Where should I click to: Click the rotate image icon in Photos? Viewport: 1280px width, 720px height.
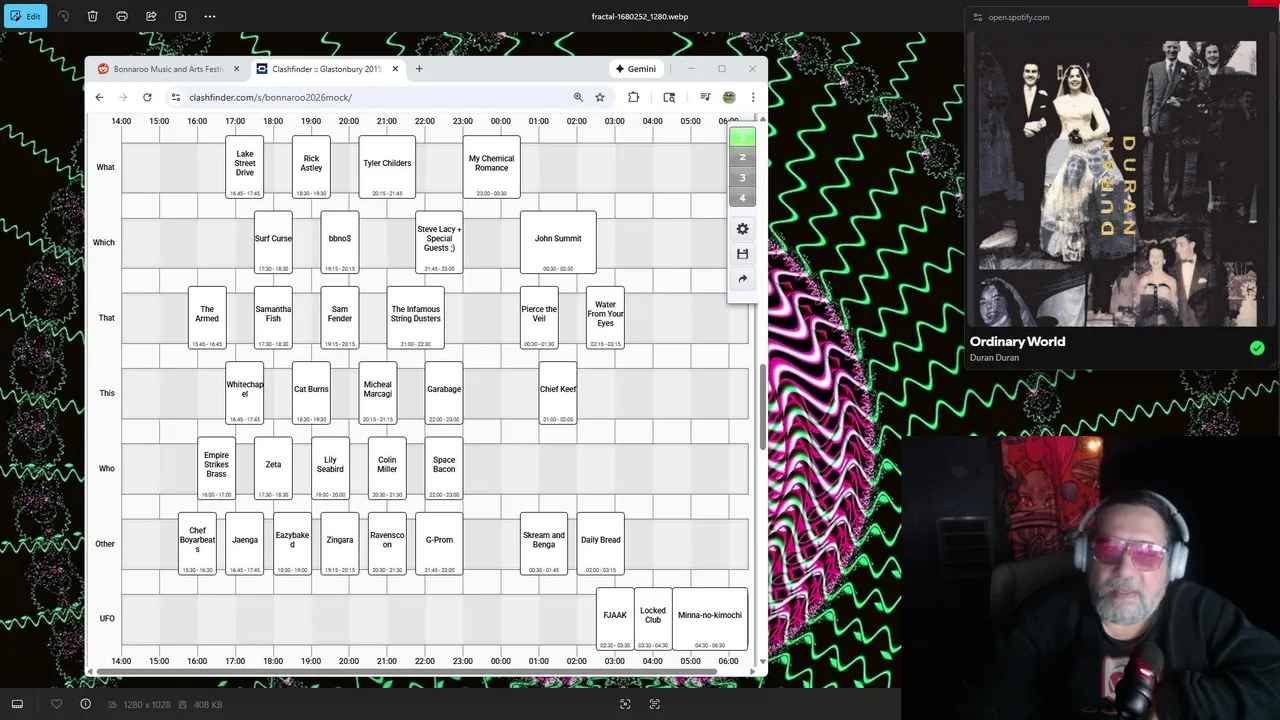(x=63, y=16)
